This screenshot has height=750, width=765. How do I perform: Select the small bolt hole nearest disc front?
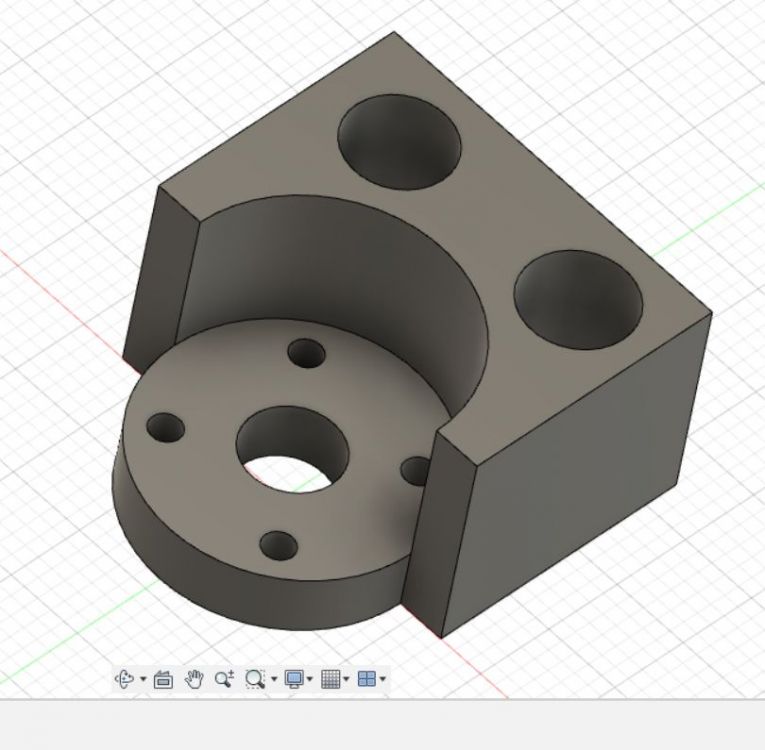279,546
